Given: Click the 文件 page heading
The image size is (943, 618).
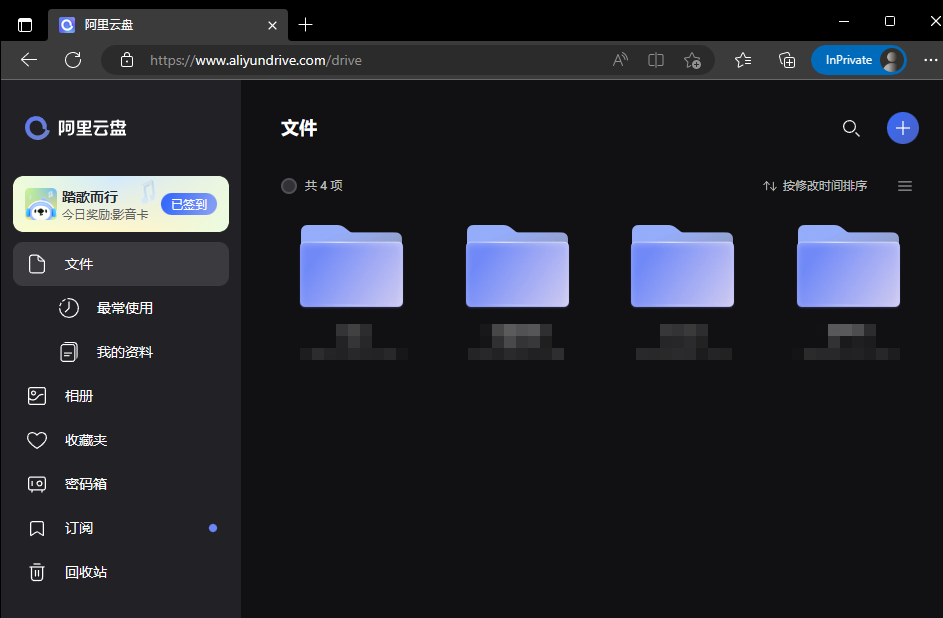Looking at the screenshot, I should point(299,128).
